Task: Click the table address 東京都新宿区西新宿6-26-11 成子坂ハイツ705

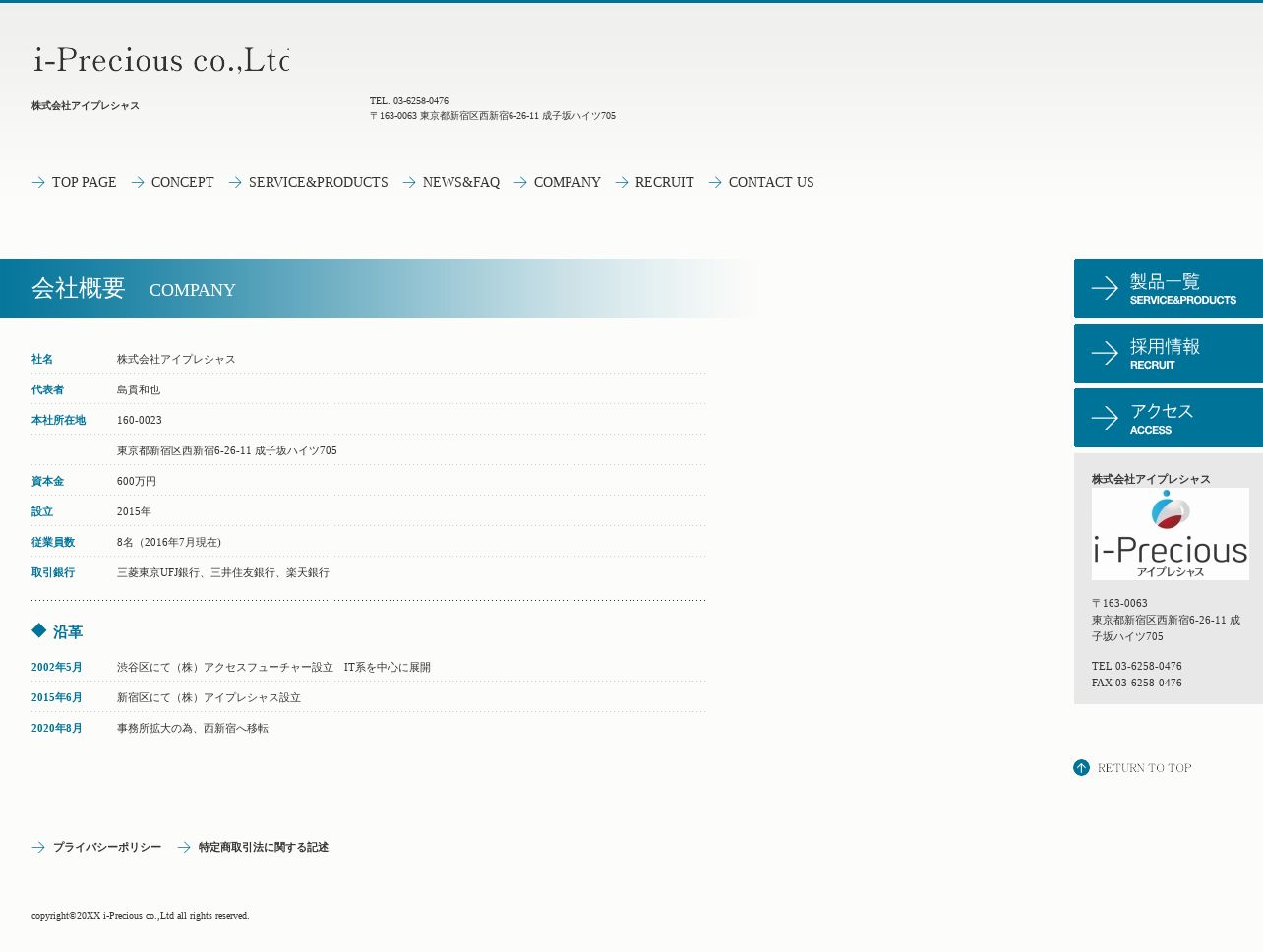Action: point(227,450)
